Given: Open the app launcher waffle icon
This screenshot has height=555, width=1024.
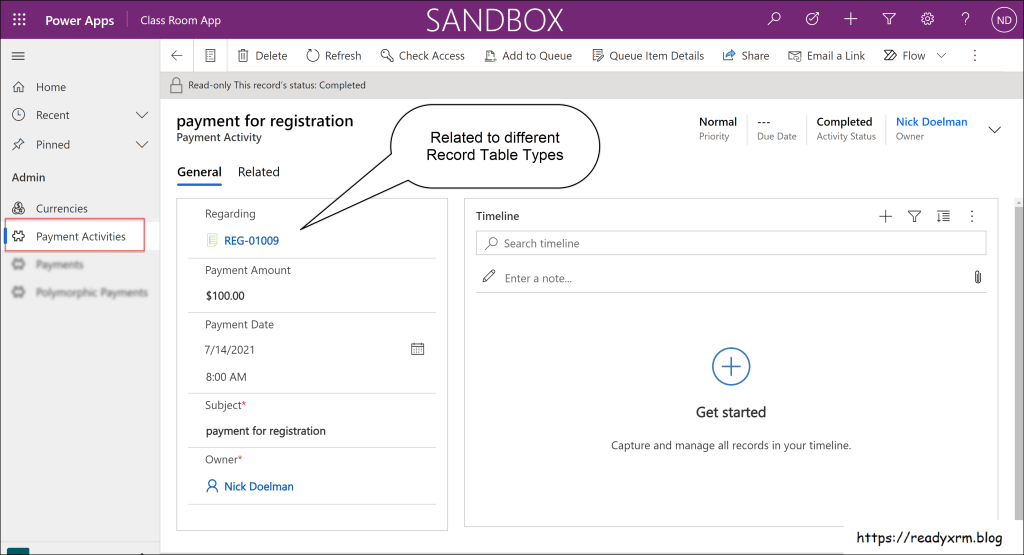Looking at the screenshot, I should point(19,20).
